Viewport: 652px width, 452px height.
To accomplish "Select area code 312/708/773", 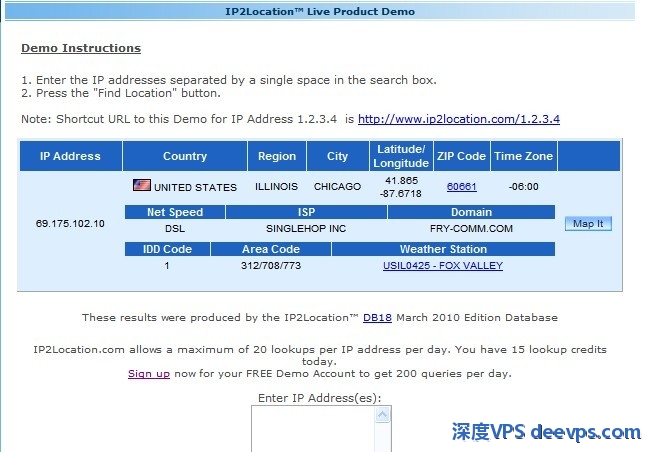I will pyautogui.click(x=271, y=266).
